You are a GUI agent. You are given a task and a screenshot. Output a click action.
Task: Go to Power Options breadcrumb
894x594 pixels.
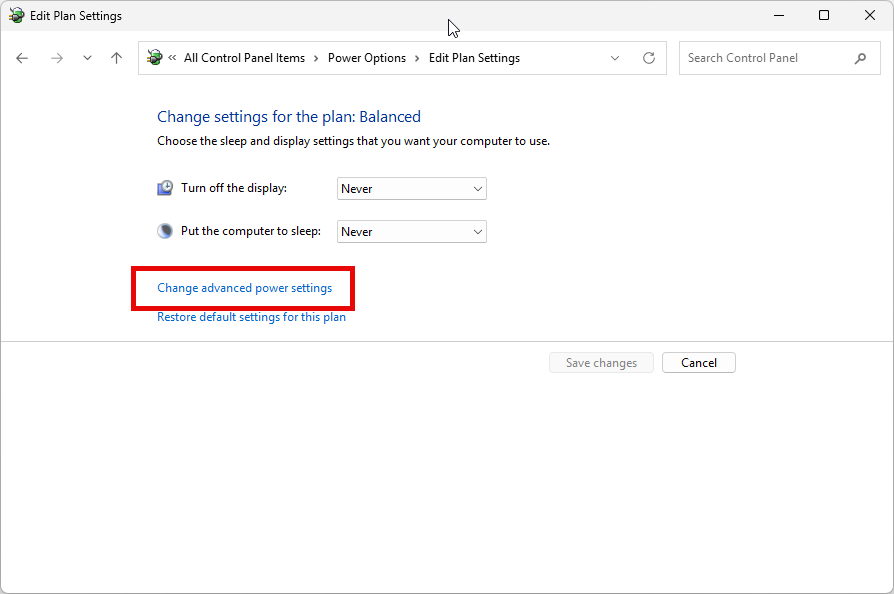point(367,58)
